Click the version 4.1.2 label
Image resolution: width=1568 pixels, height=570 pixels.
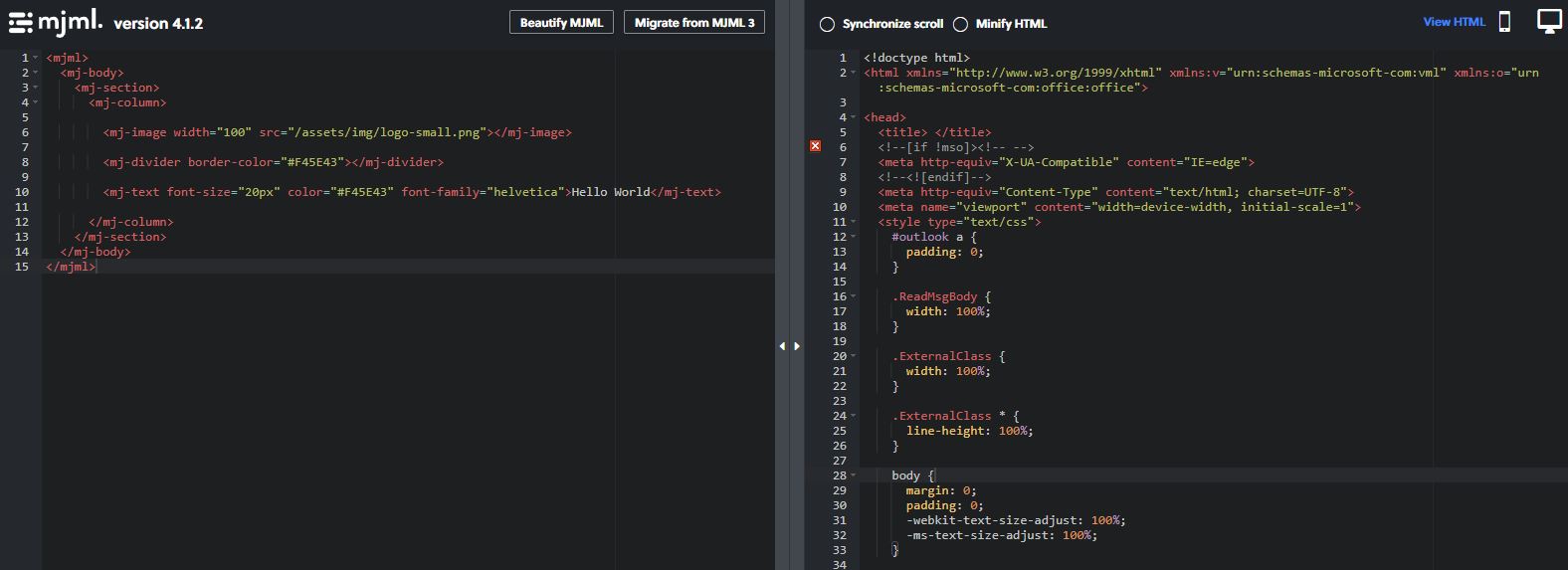click(158, 24)
